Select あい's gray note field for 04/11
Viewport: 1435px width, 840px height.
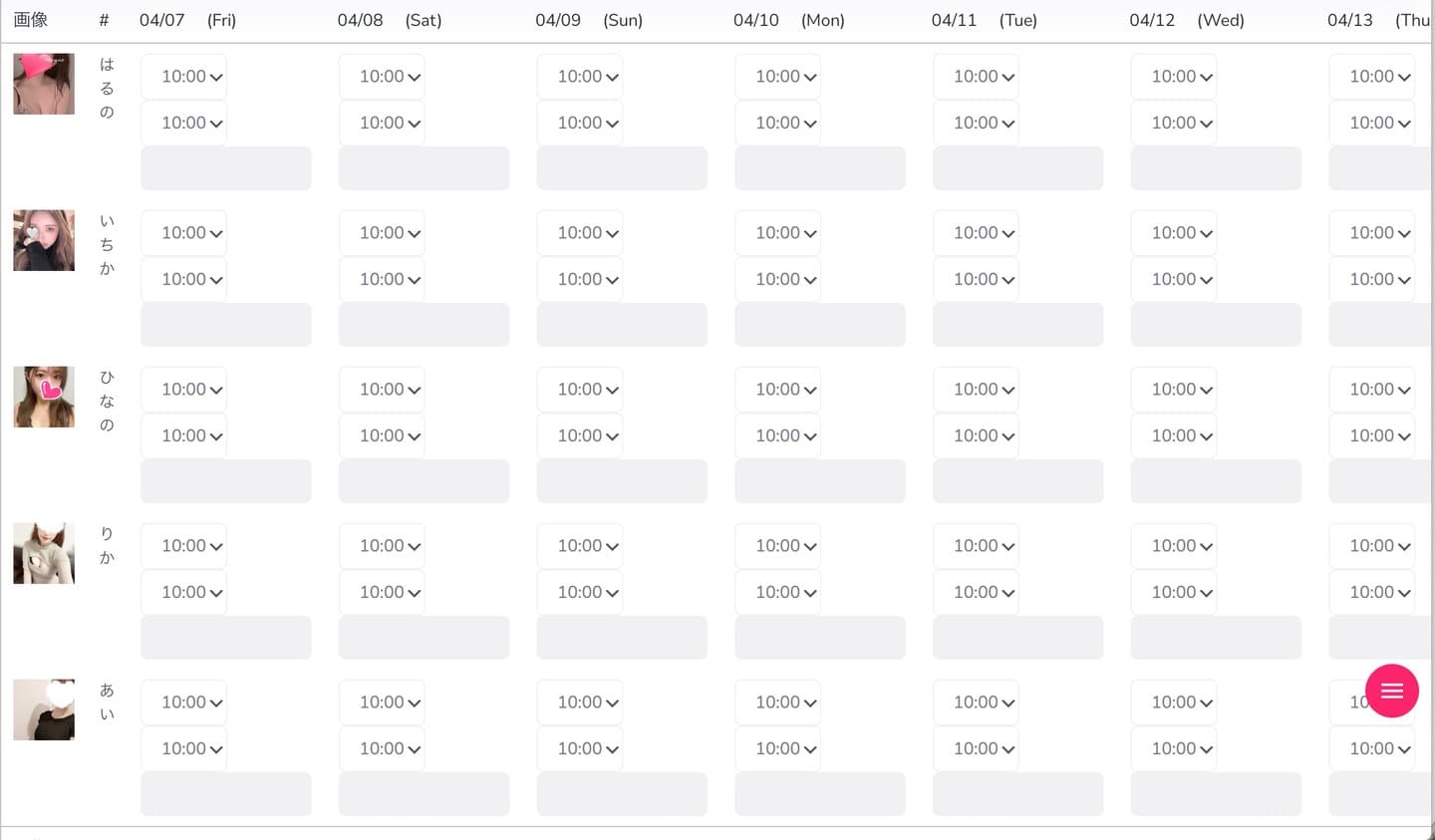coord(1017,794)
